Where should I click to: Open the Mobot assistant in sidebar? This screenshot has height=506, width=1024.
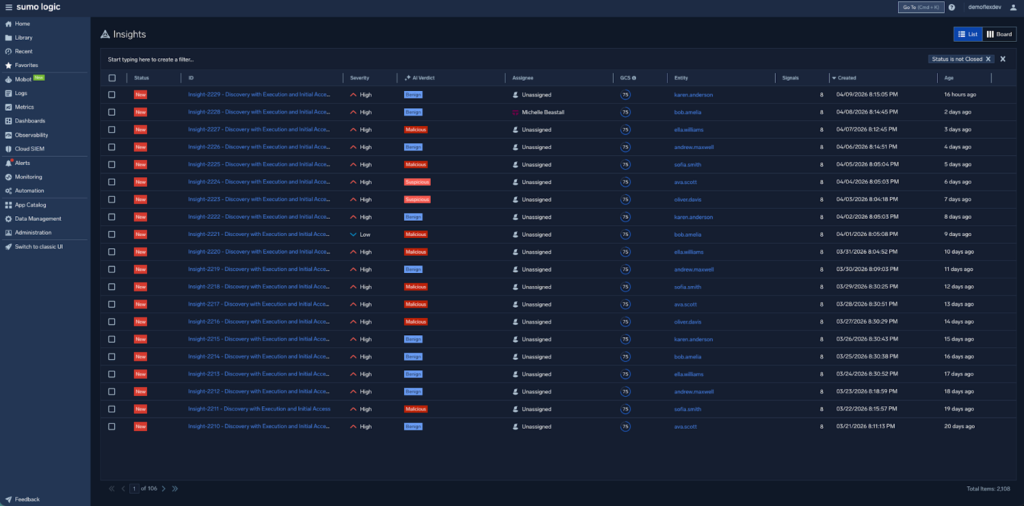[x=24, y=79]
